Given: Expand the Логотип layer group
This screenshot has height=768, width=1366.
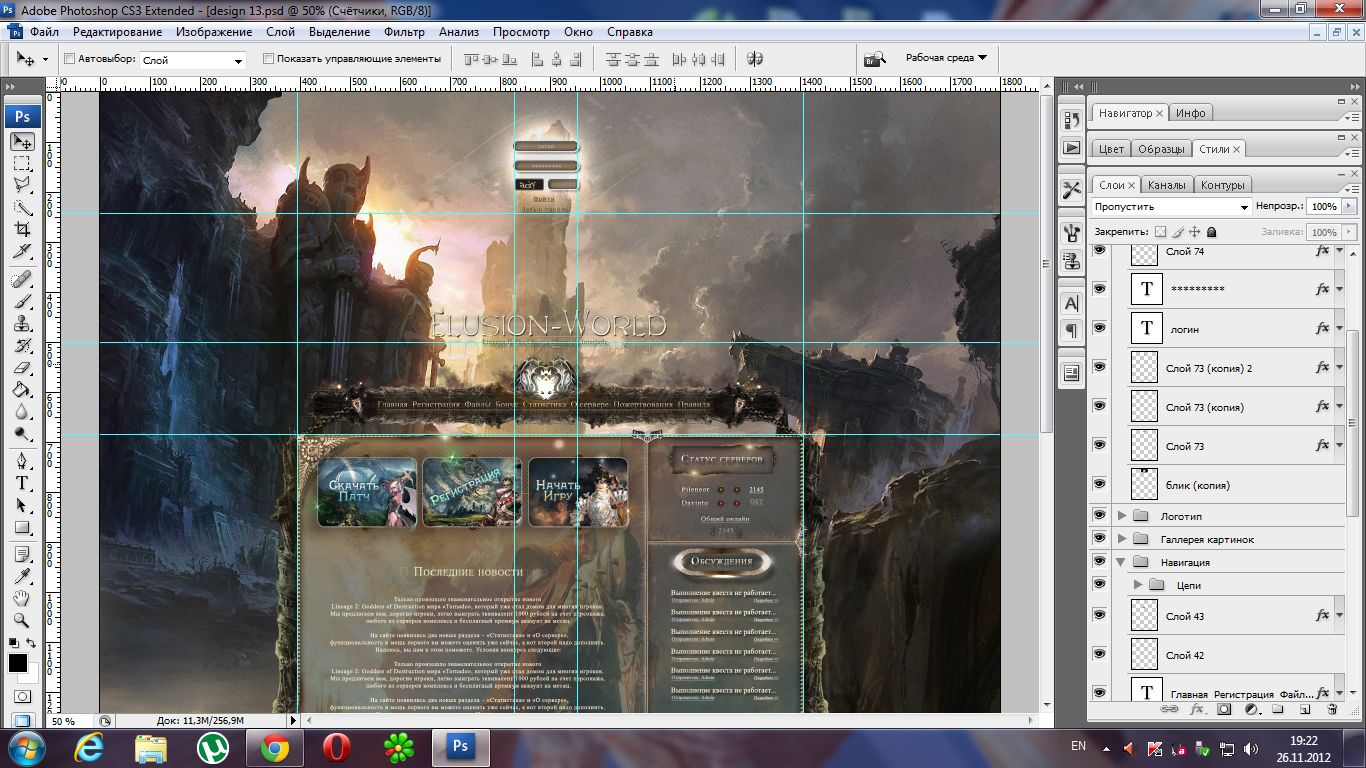Looking at the screenshot, I should (x=1122, y=516).
